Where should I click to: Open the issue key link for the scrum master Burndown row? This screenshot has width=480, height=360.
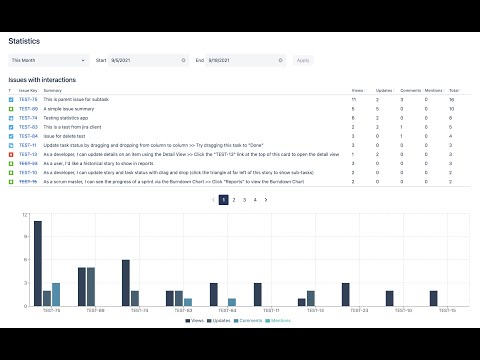[28, 182]
